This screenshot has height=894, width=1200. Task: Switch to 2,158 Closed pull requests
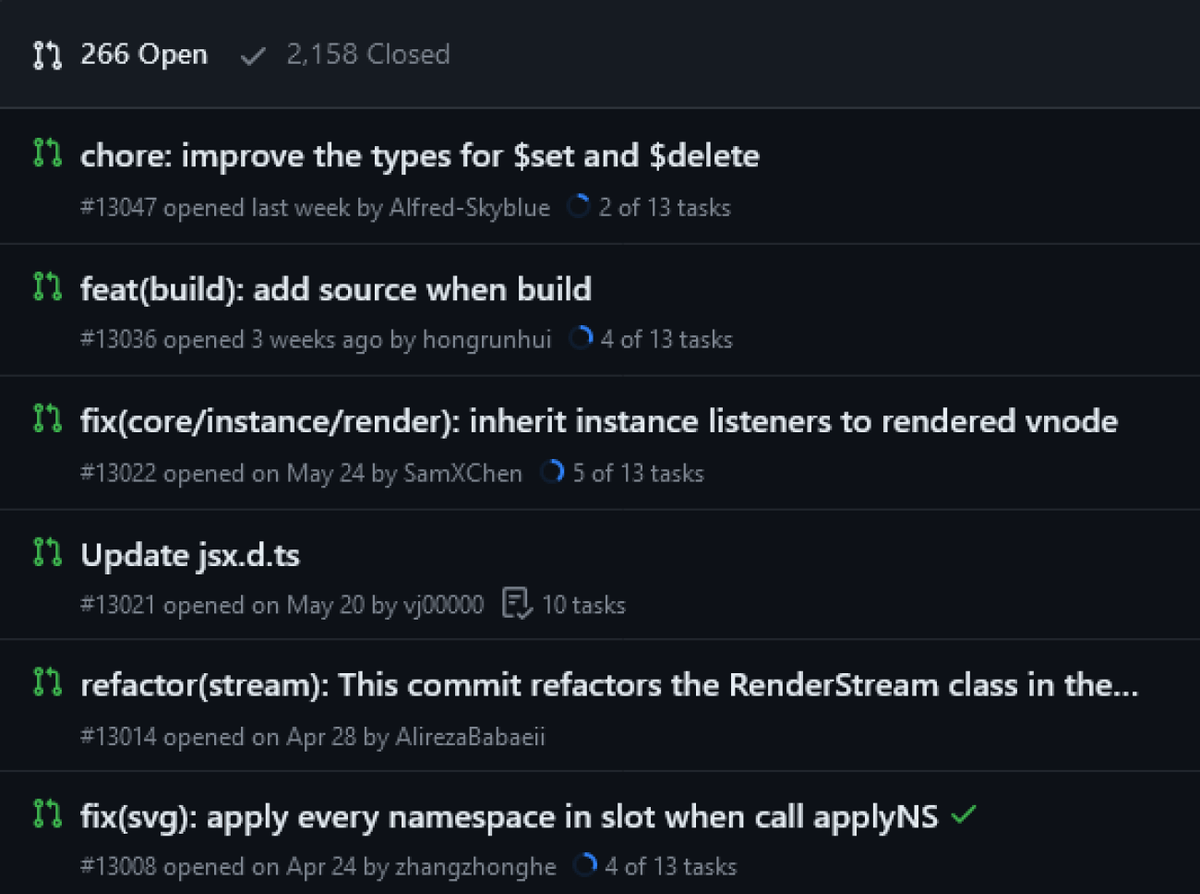[367, 54]
